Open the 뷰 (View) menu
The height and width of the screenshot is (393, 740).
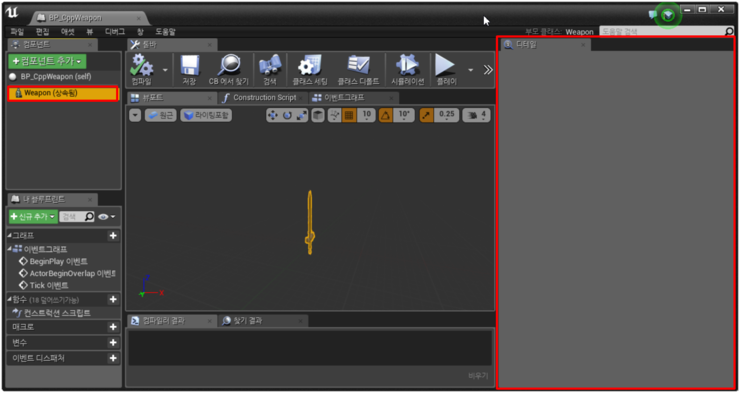point(90,32)
